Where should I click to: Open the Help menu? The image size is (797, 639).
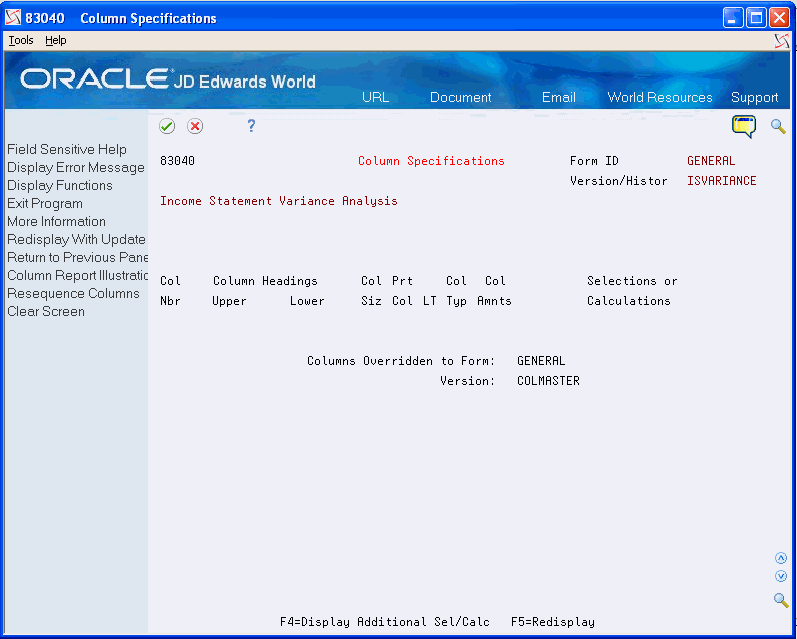click(x=56, y=40)
